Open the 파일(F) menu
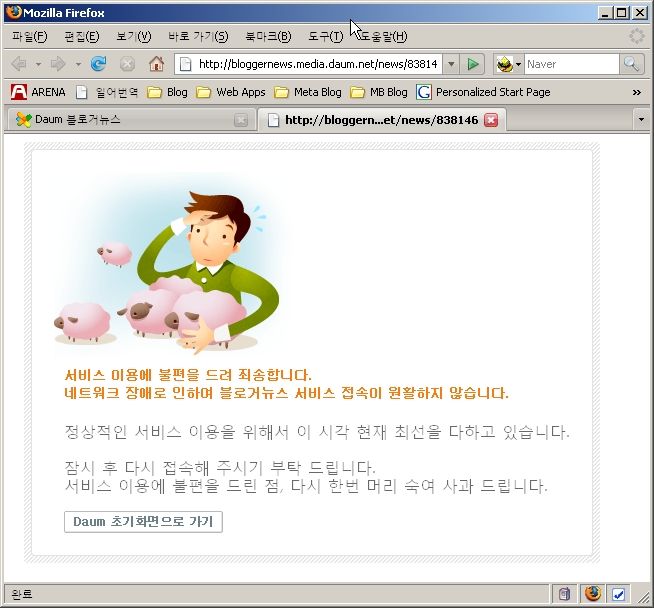The width and height of the screenshot is (654, 608). click(x=30, y=37)
